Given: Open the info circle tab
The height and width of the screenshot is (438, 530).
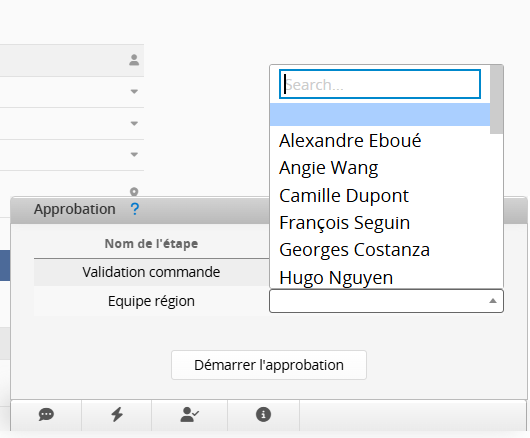Looking at the screenshot, I should [263, 414].
